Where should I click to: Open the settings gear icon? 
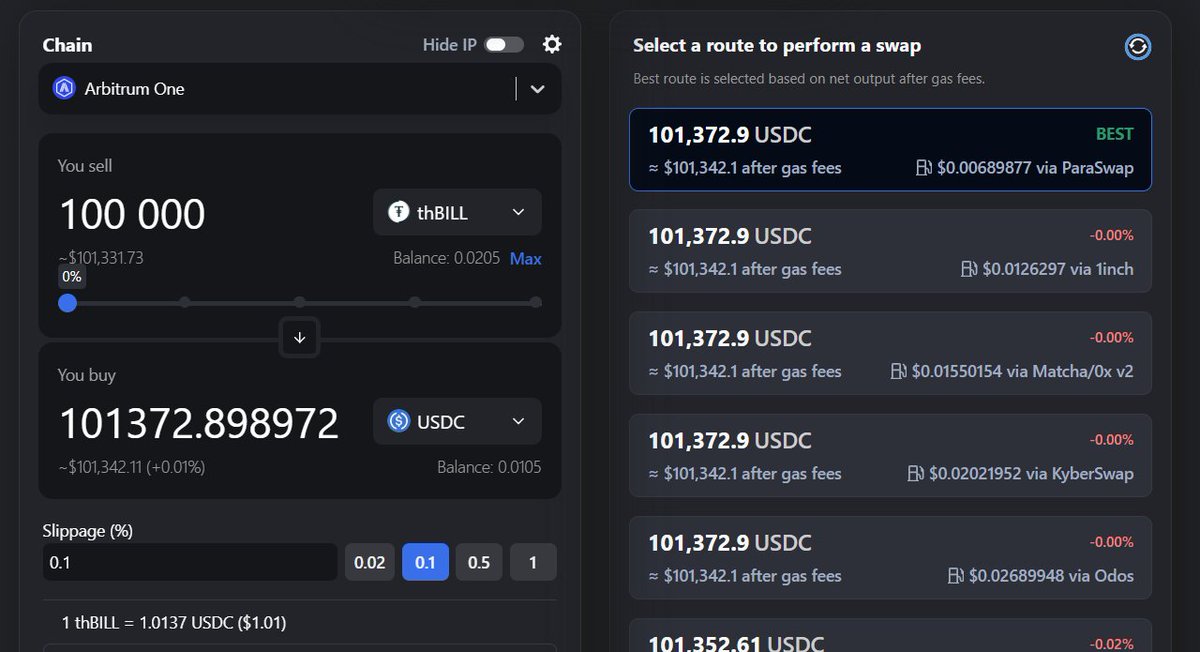(x=552, y=44)
